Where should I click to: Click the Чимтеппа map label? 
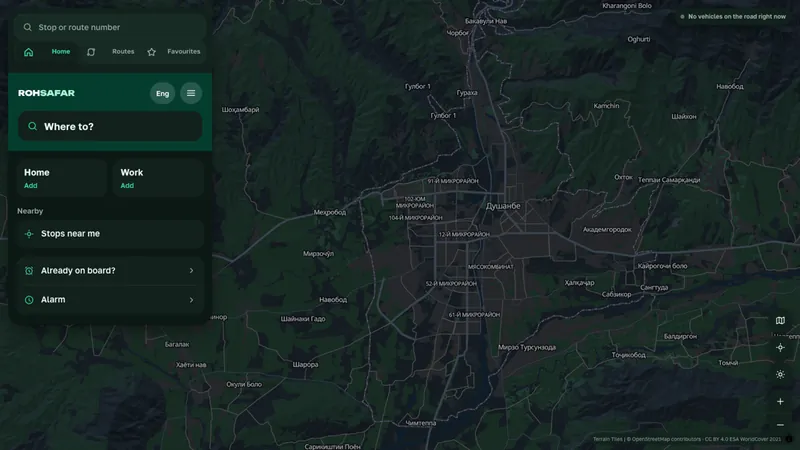click(x=421, y=423)
